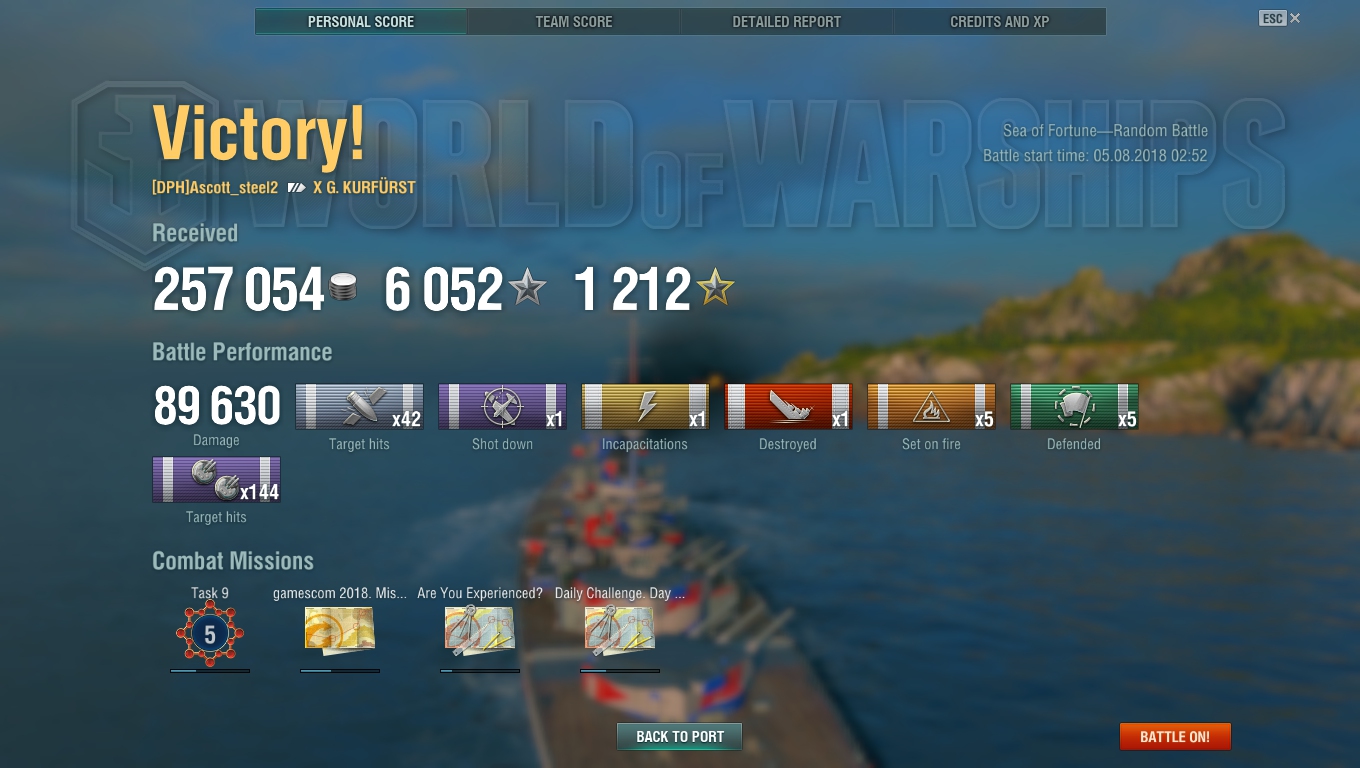Open the Task 9 combat mission emblem

pyautogui.click(x=210, y=634)
